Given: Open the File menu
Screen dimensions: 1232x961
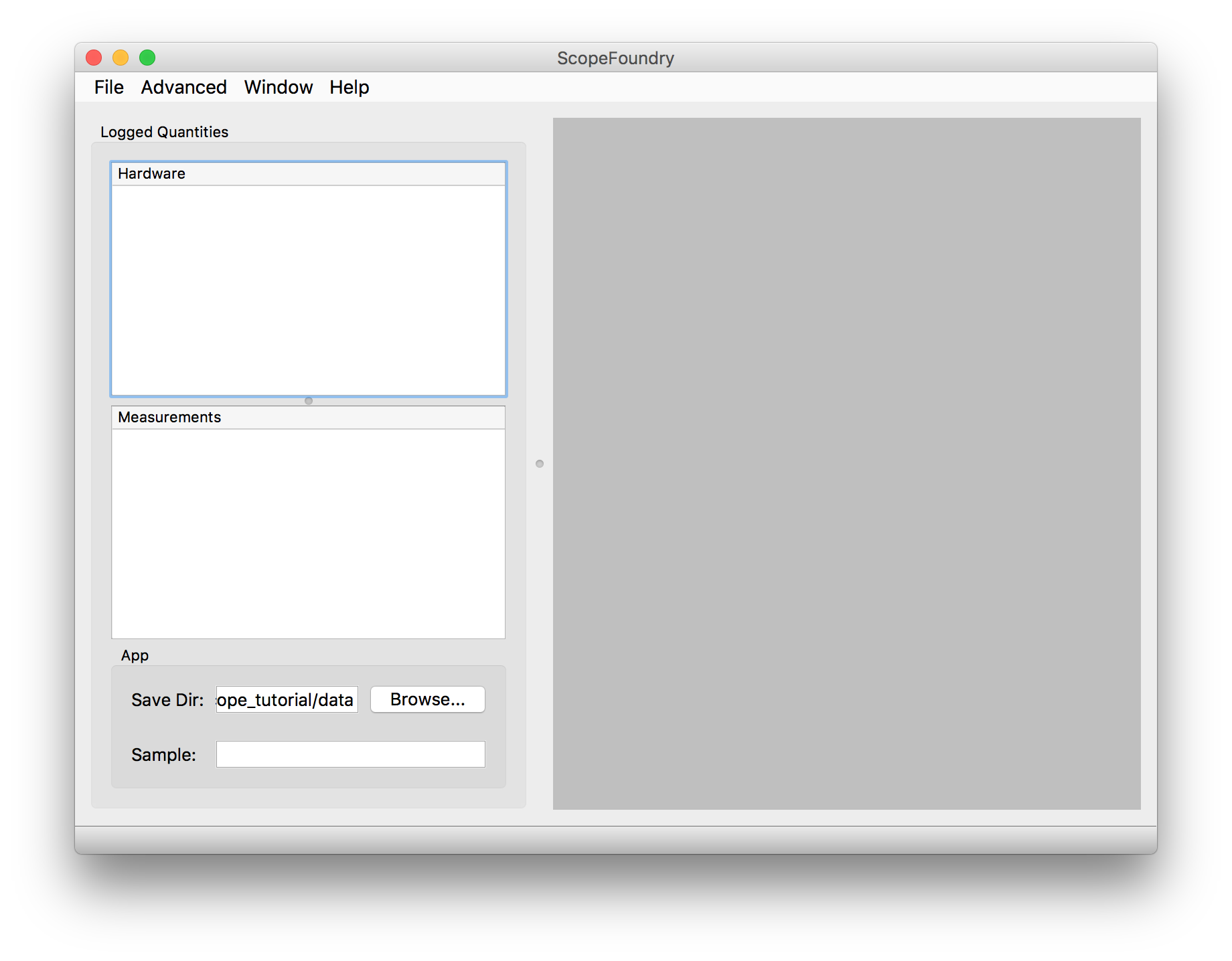Looking at the screenshot, I should [108, 87].
